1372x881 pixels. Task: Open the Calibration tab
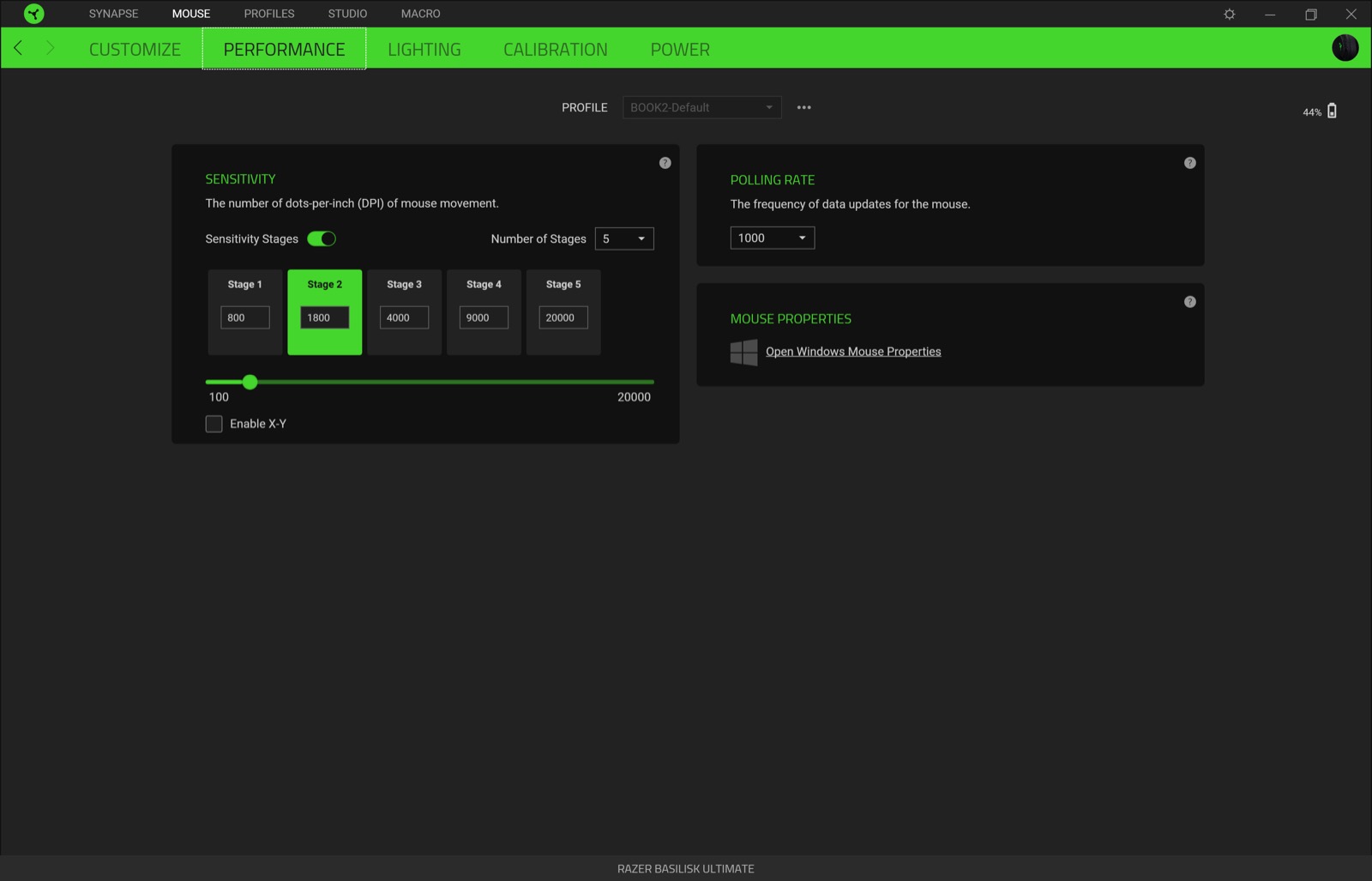(x=555, y=50)
